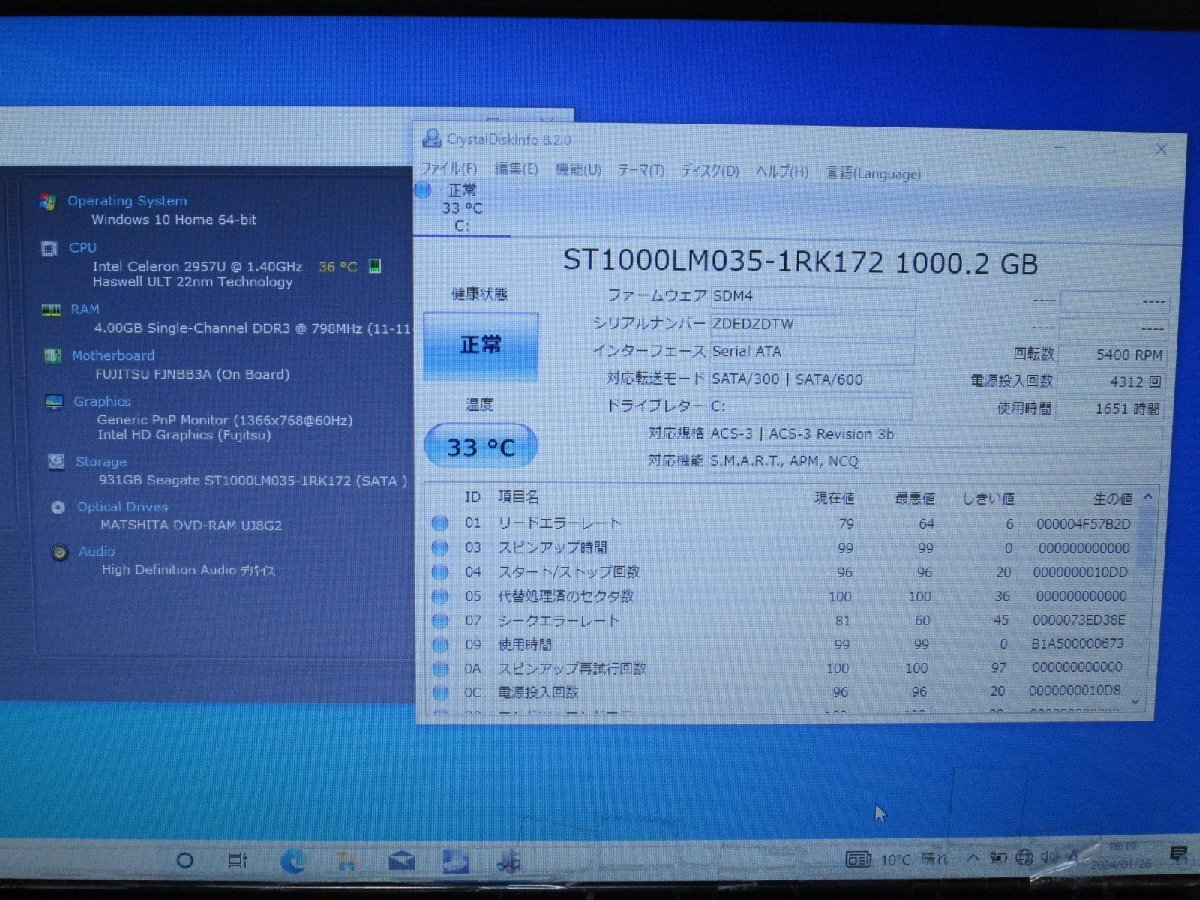The width and height of the screenshot is (1200, 900).
Task: Open File Explorer from the taskbar
Action: pos(347,861)
